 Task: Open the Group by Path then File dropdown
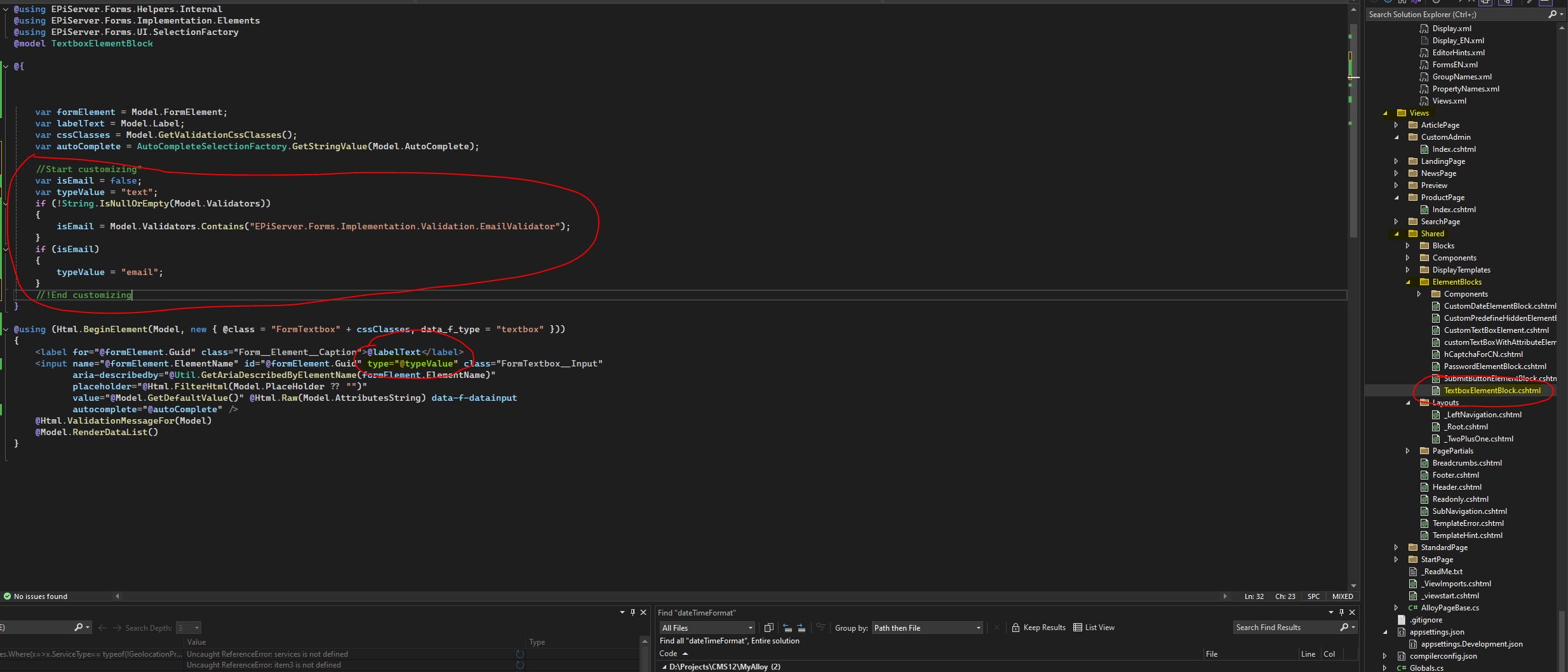(927, 628)
